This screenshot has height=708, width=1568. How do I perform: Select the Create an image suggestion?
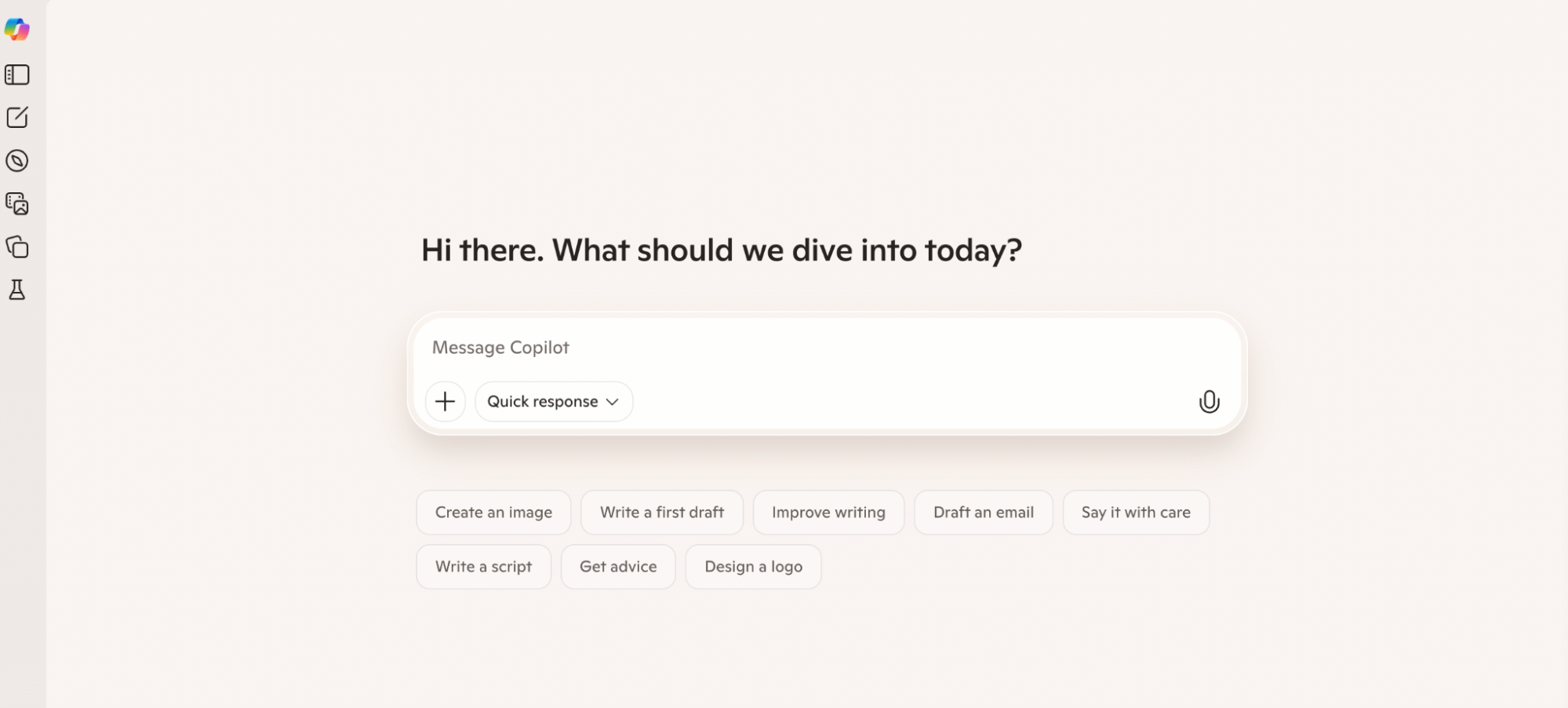[x=493, y=512]
